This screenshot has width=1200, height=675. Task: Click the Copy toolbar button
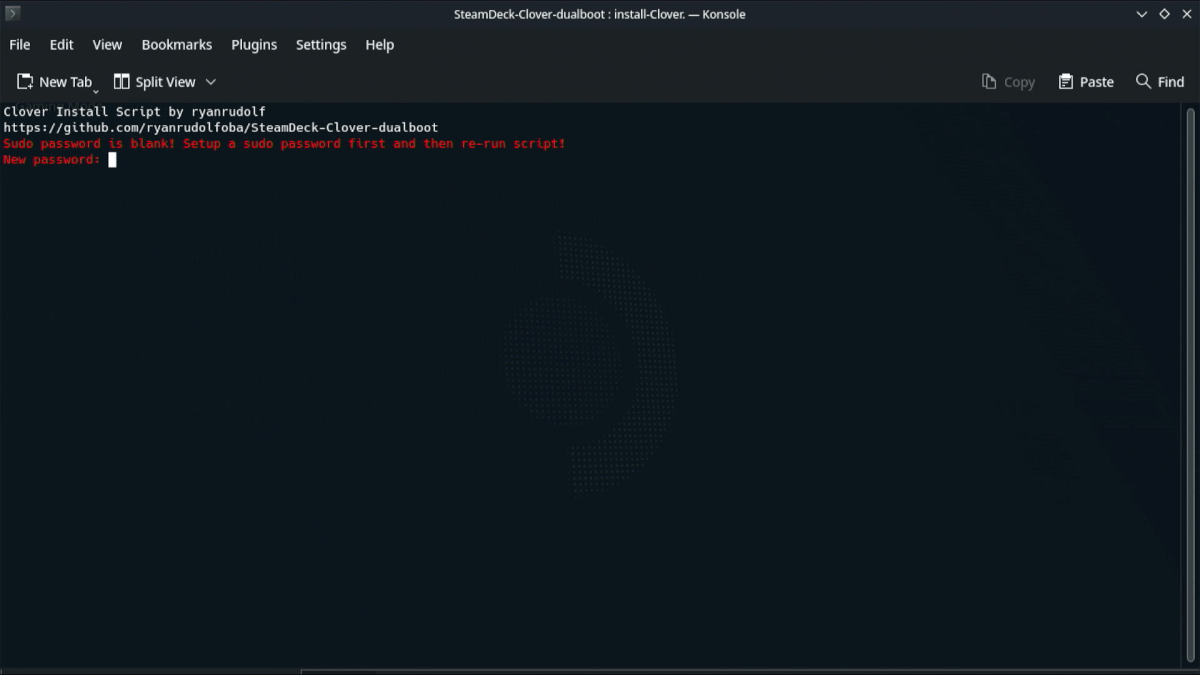(1008, 82)
